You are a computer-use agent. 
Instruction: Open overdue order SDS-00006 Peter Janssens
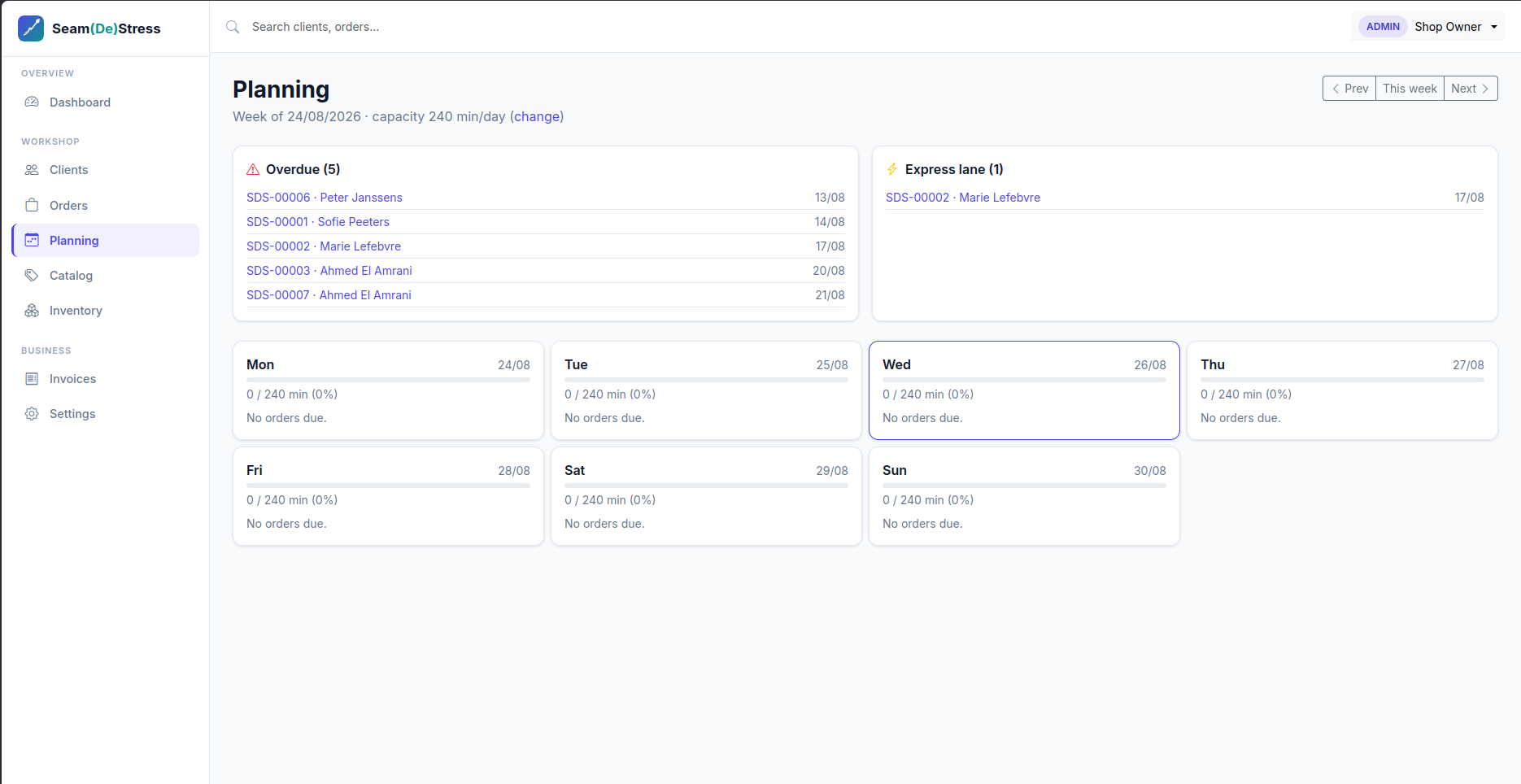[x=325, y=198]
